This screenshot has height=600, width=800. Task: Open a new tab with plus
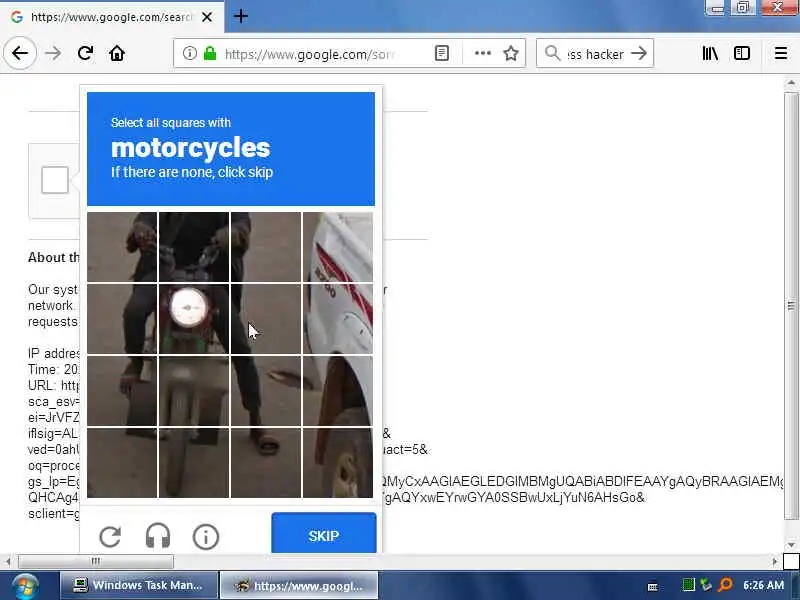pos(241,16)
